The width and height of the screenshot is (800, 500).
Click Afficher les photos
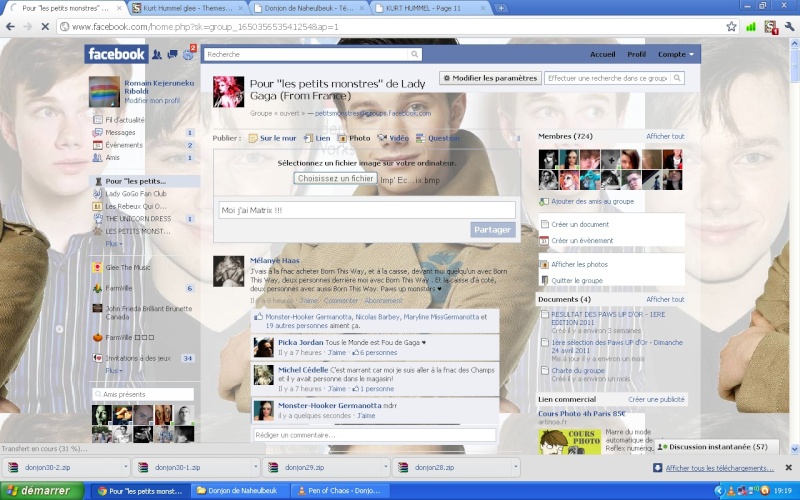[x=580, y=264]
